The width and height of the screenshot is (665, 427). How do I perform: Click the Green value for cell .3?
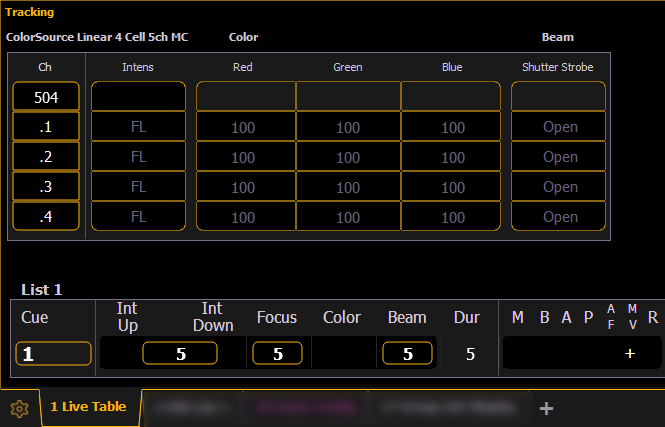(x=348, y=187)
